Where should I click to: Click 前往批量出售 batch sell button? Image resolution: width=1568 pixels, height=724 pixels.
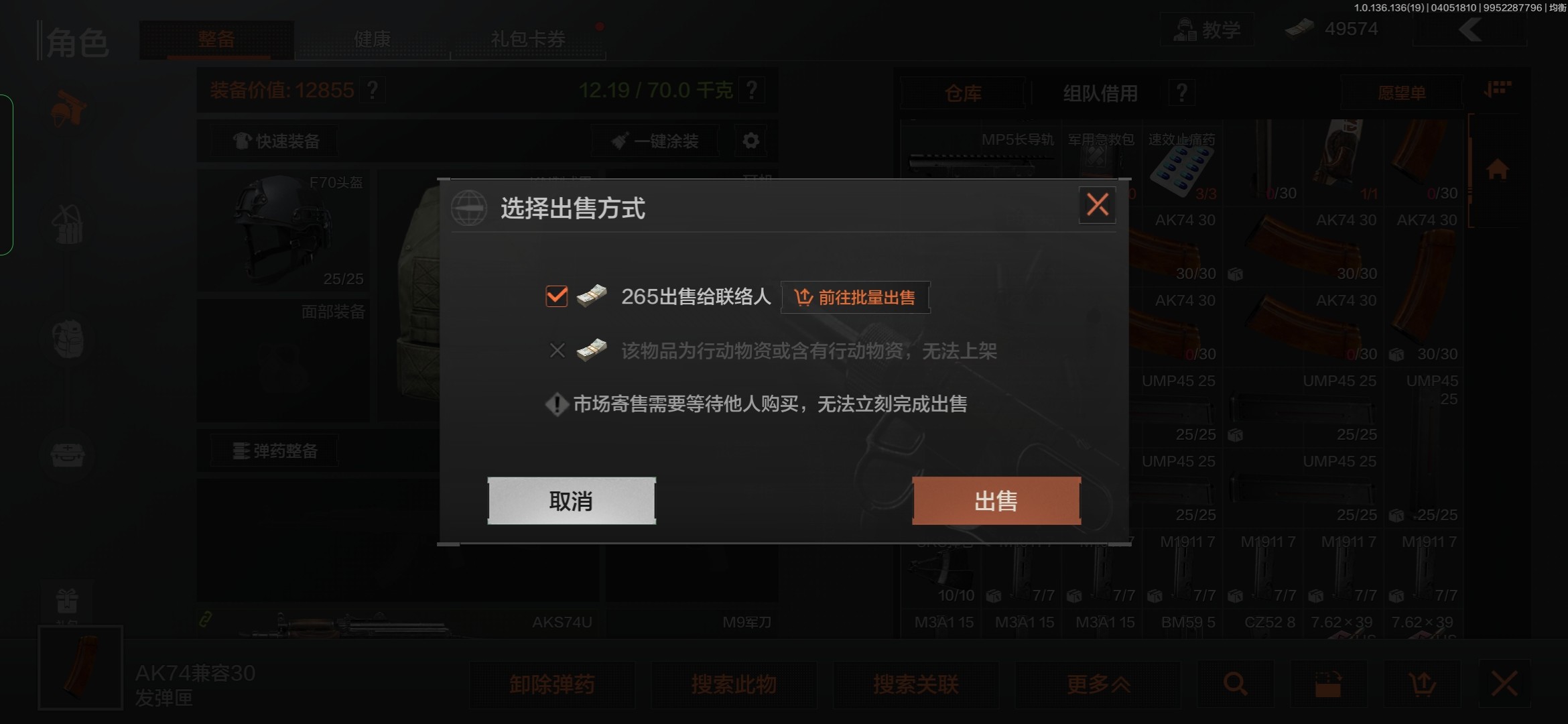[855, 297]
